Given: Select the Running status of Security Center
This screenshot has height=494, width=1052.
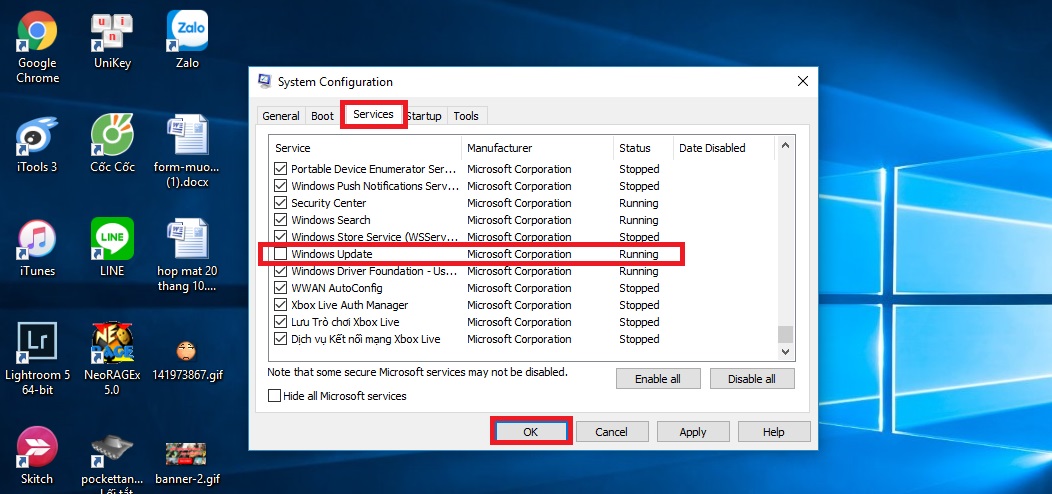Looking at the screenshot, I should [639, 203].
